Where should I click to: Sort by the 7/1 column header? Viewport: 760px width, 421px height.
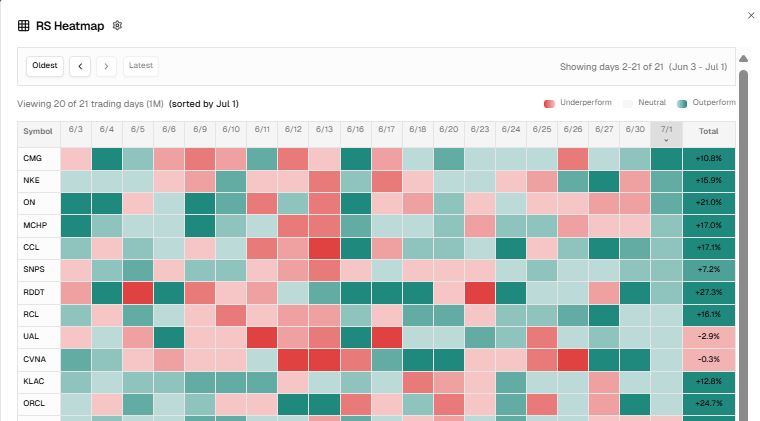click(666, 134)
